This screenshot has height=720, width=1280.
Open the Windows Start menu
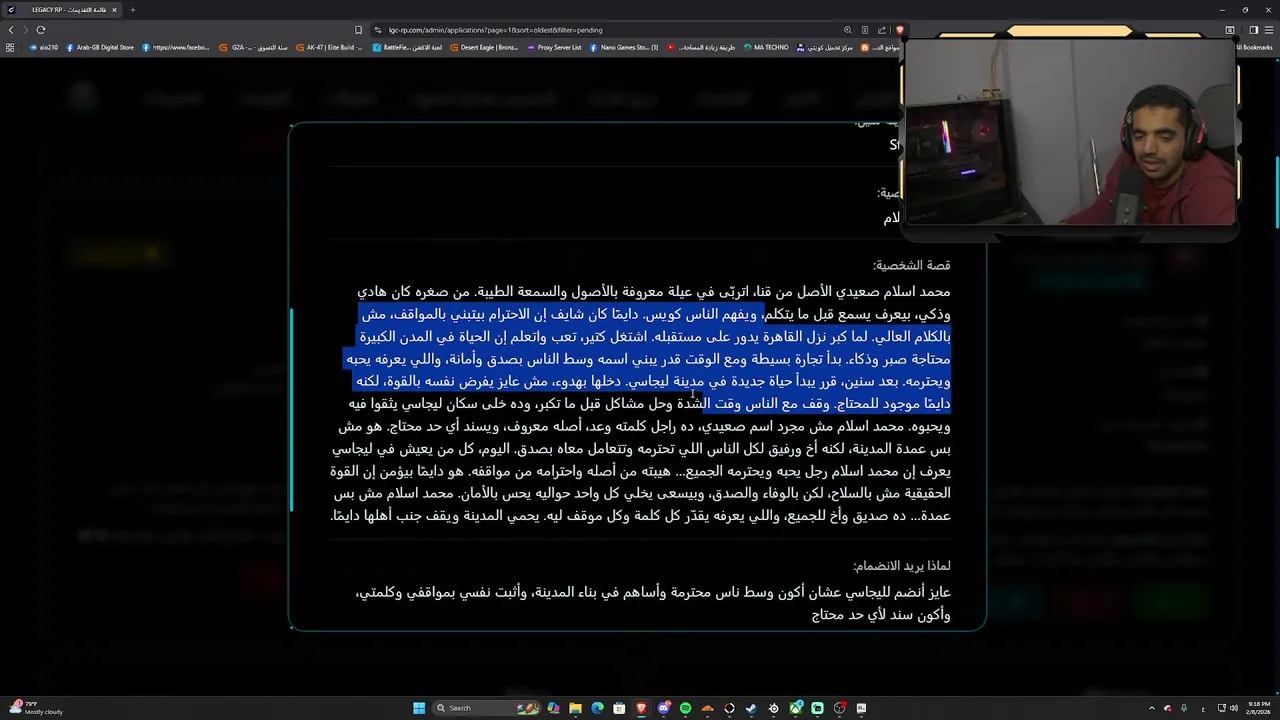pyautogui.click(x=419, y=708)
